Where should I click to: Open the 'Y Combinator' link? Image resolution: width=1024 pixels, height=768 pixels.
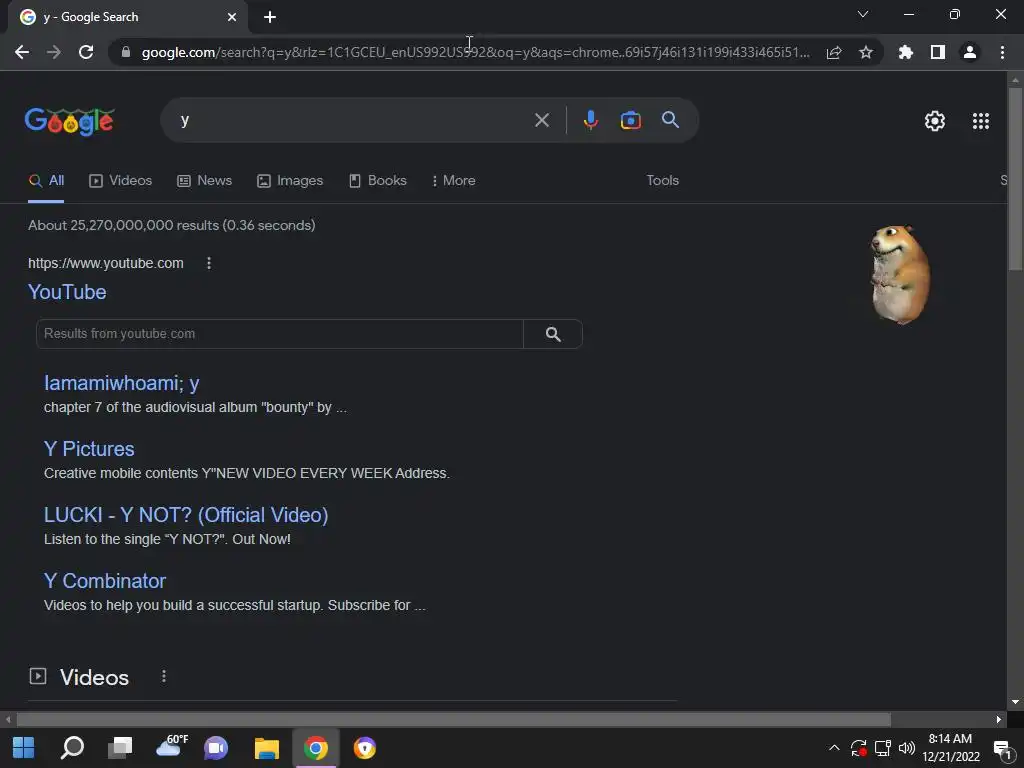click(x=104, y=581)
